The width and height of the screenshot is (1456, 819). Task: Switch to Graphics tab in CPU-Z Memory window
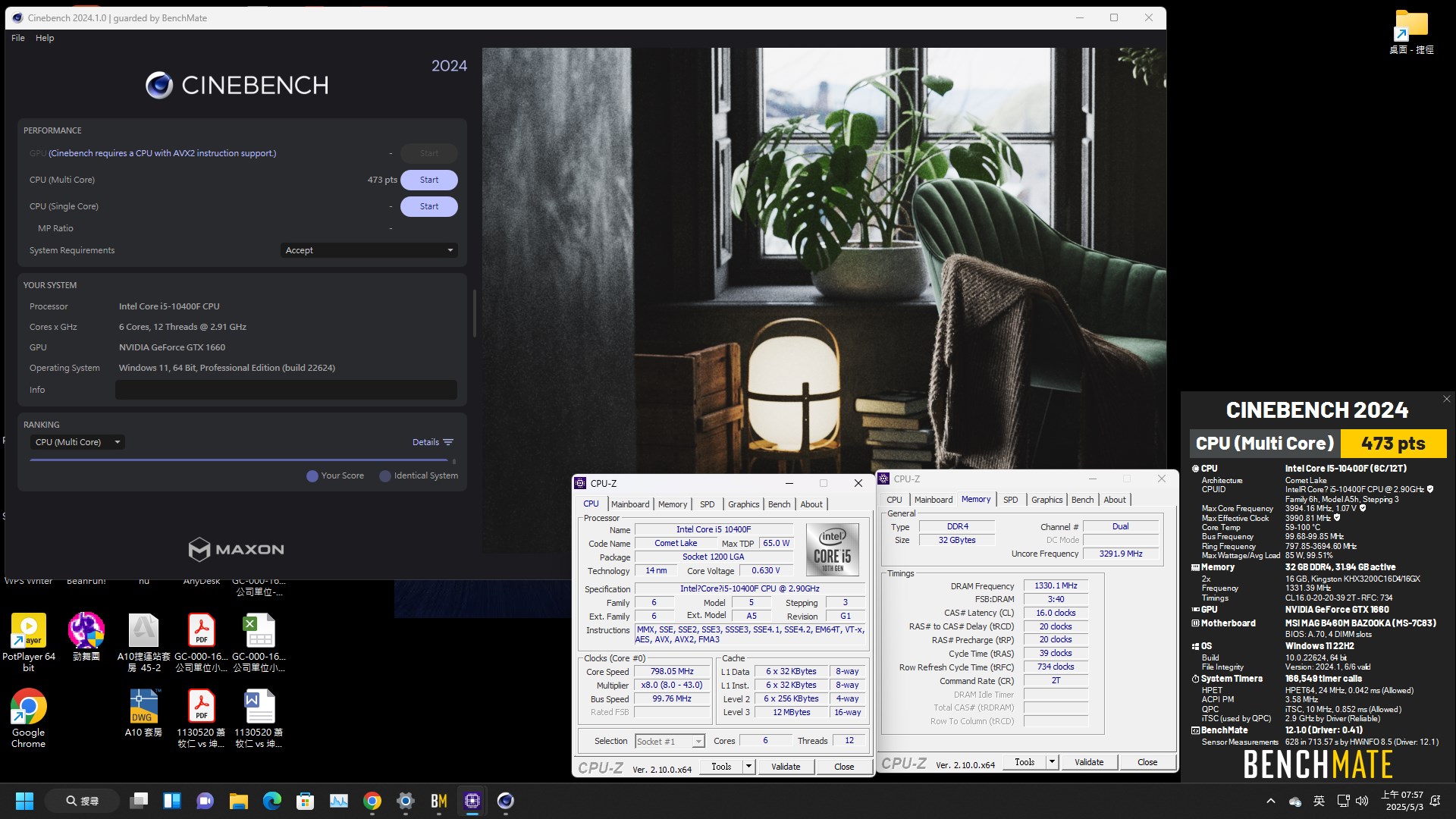1046,500
